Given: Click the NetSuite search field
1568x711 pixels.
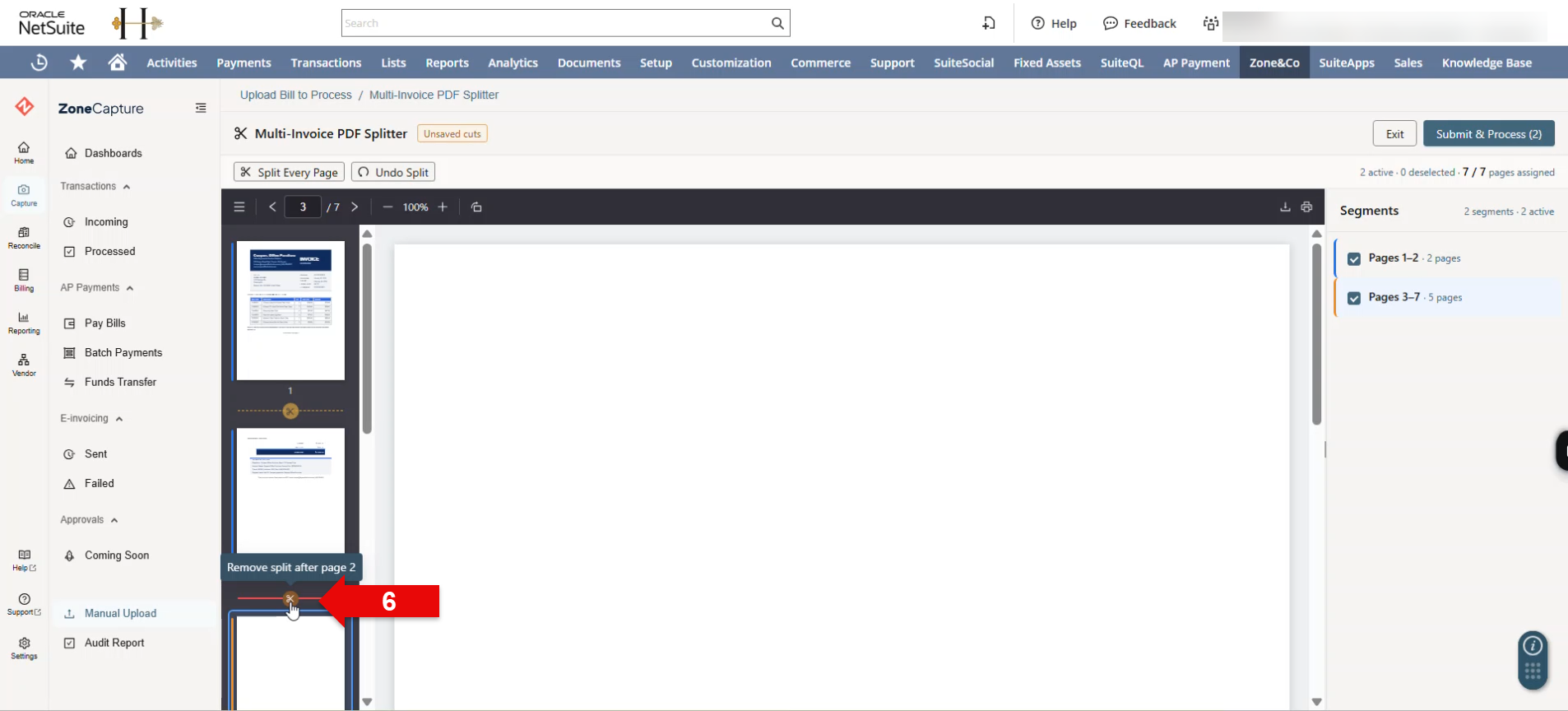Looking at the screenshot, I should pyautogui.click(x=555, y=23).
